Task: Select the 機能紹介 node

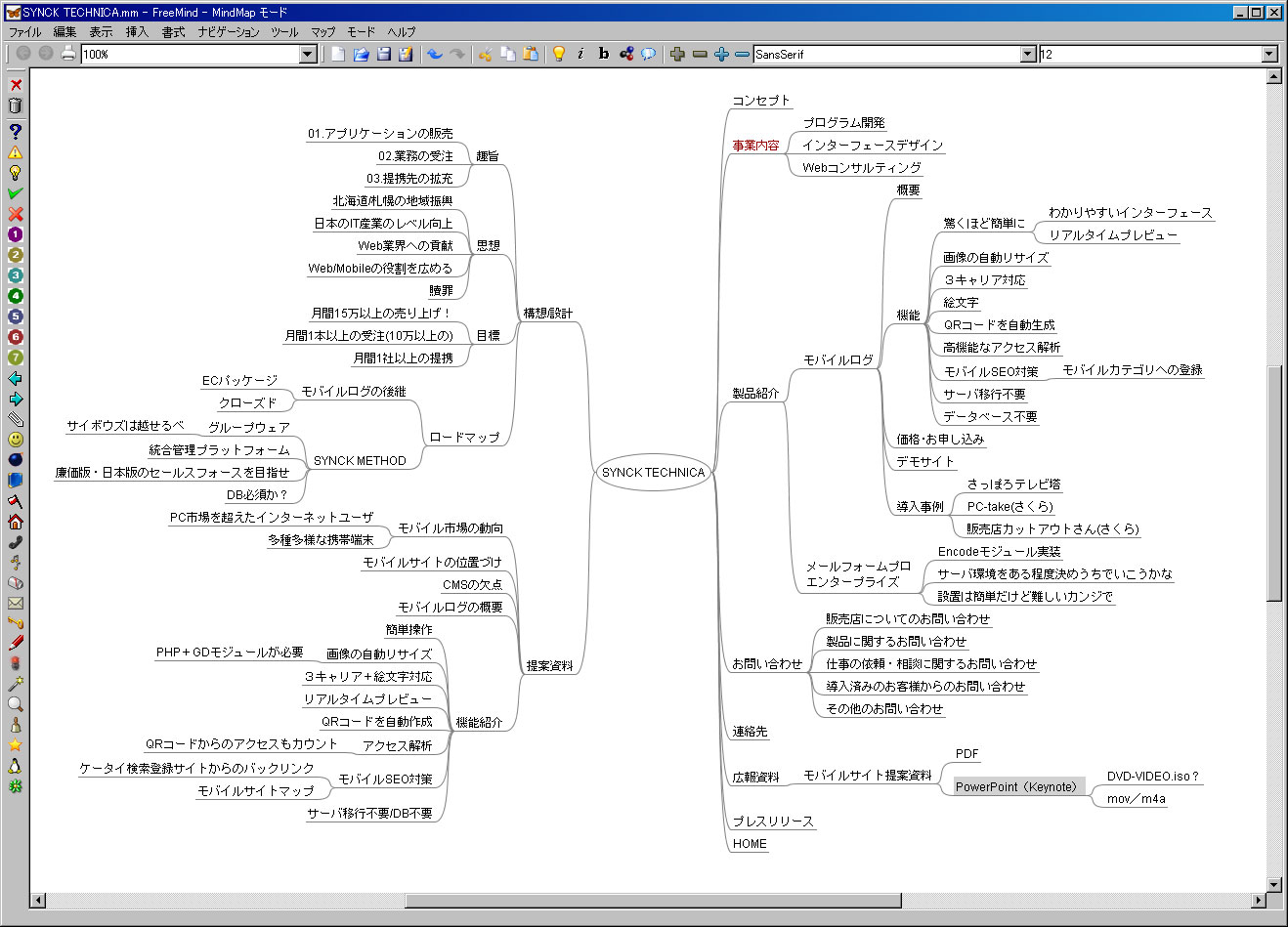Action: pyautogui.click(x=479, y=723)
